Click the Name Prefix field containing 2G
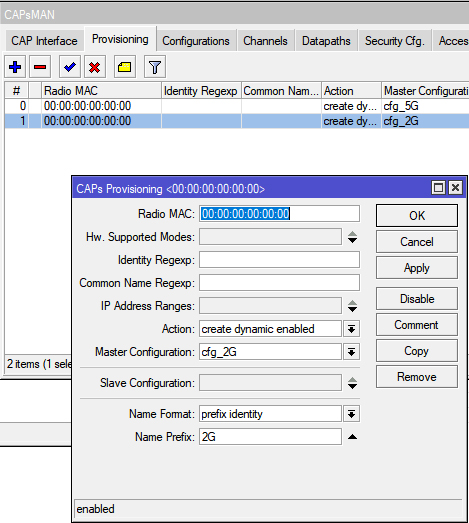Screen dimensions: 469x523 click(271, 437)
